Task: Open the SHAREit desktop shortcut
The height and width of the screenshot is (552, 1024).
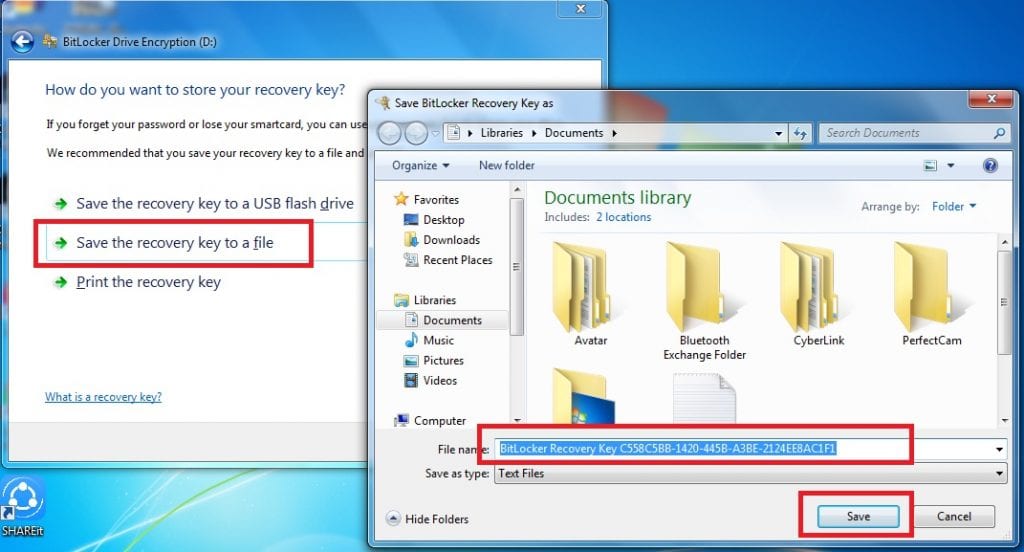Action: point(22,508)
